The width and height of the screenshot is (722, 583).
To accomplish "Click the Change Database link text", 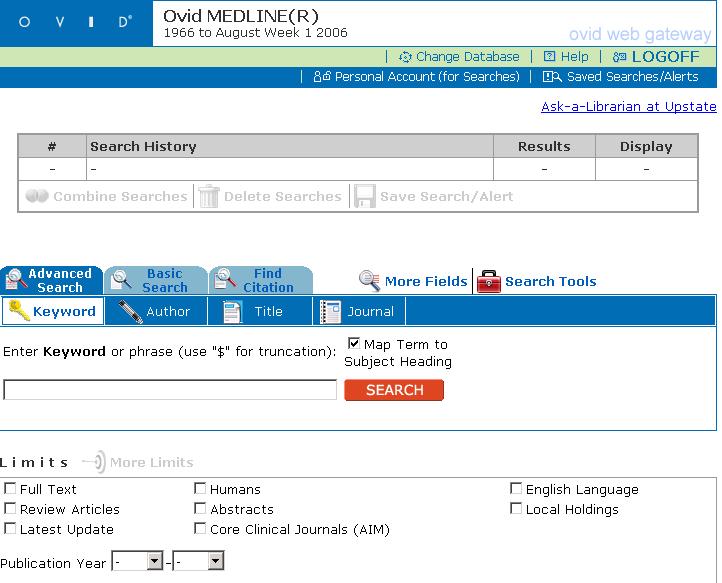I will tap(467, 57).
